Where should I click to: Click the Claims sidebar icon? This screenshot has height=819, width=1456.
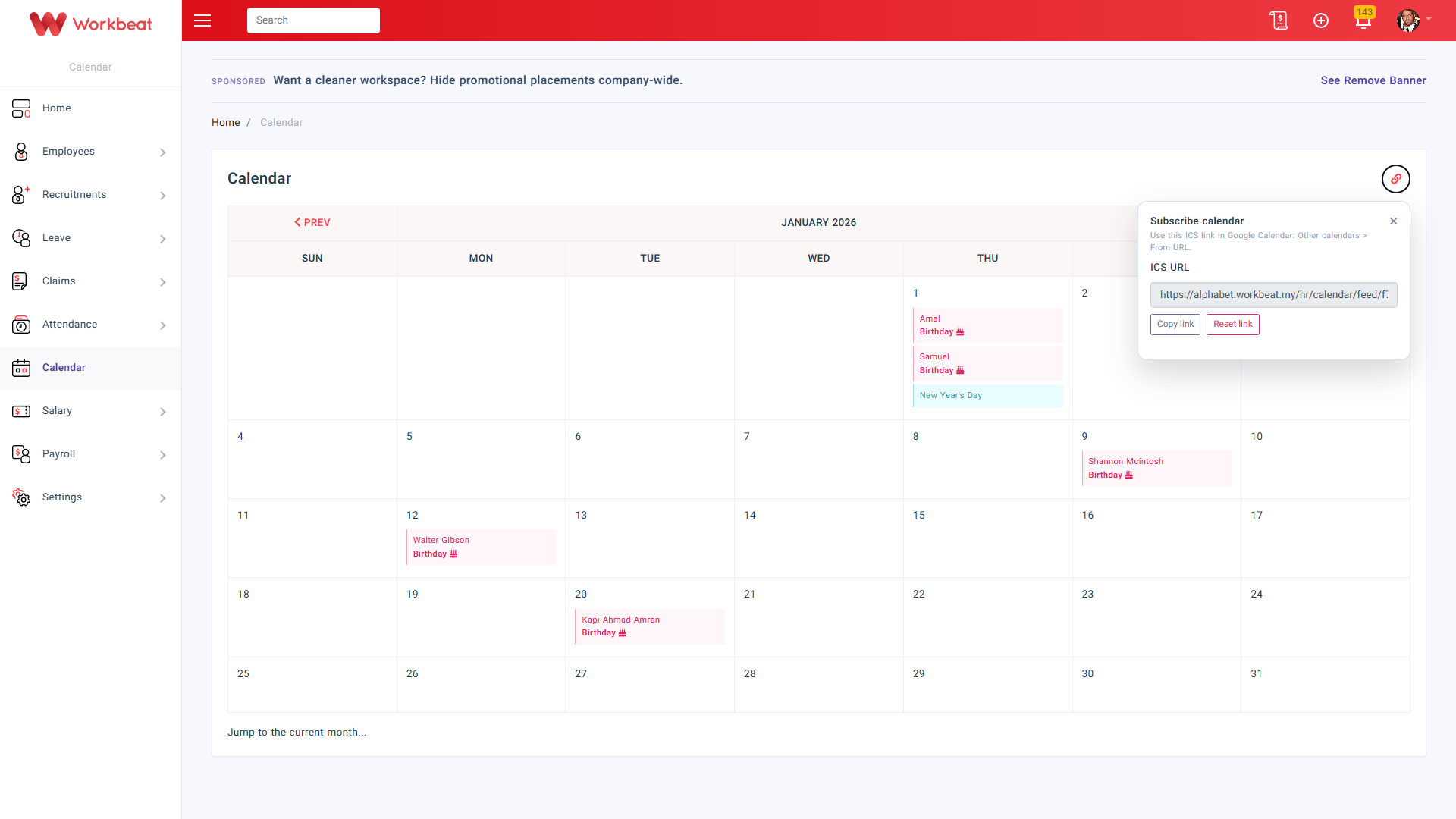pos(20,281)
